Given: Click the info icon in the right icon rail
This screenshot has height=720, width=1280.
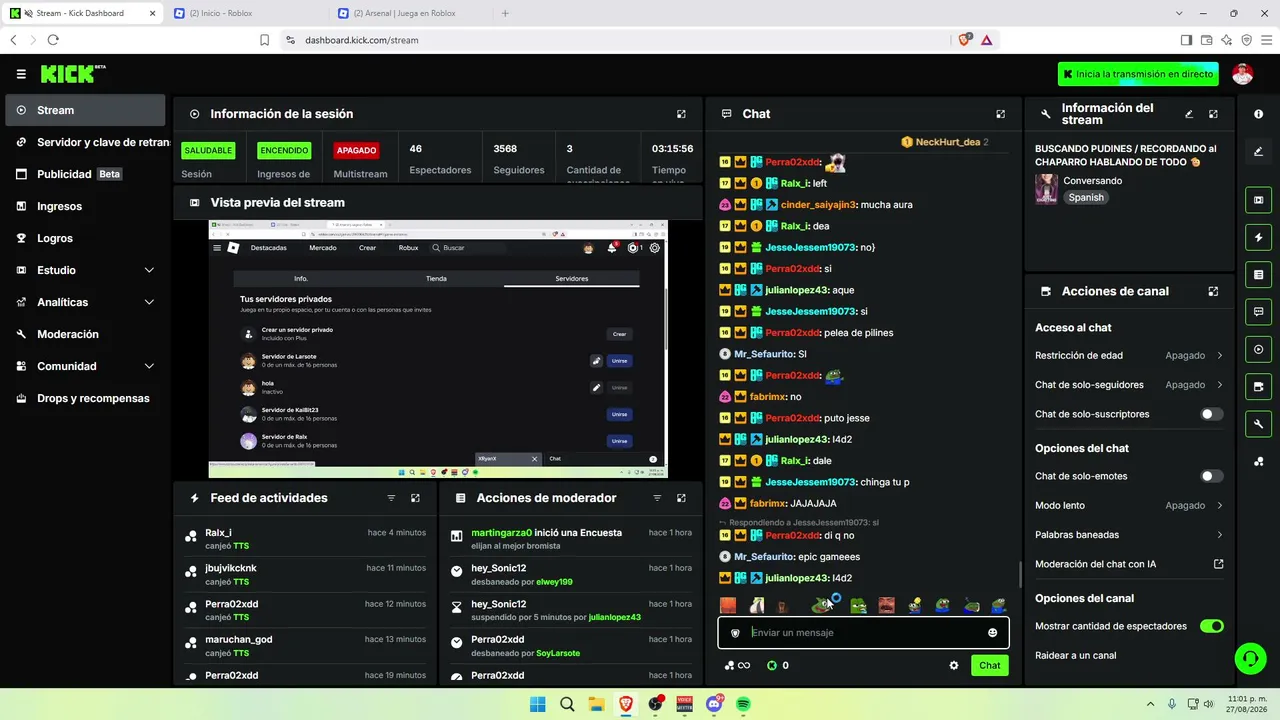Looking at the screenshot, I should point(1258,114).
